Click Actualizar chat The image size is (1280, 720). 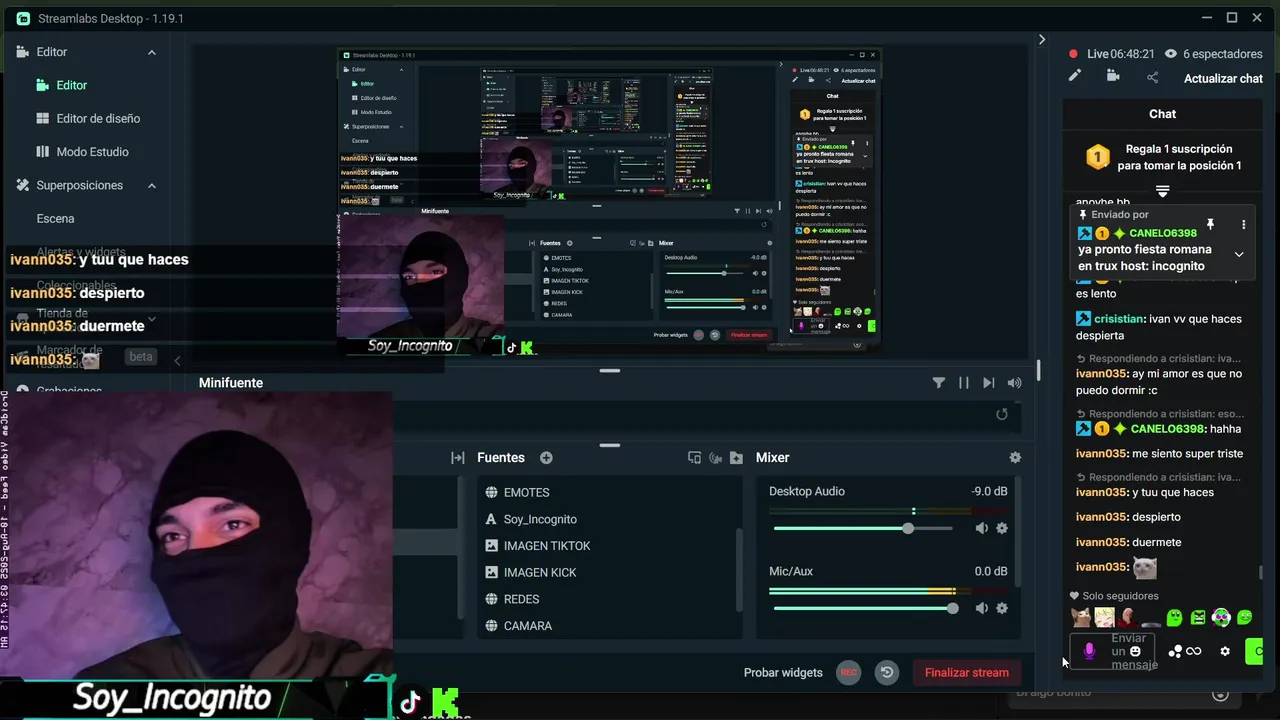click(x=1223, y=79)
